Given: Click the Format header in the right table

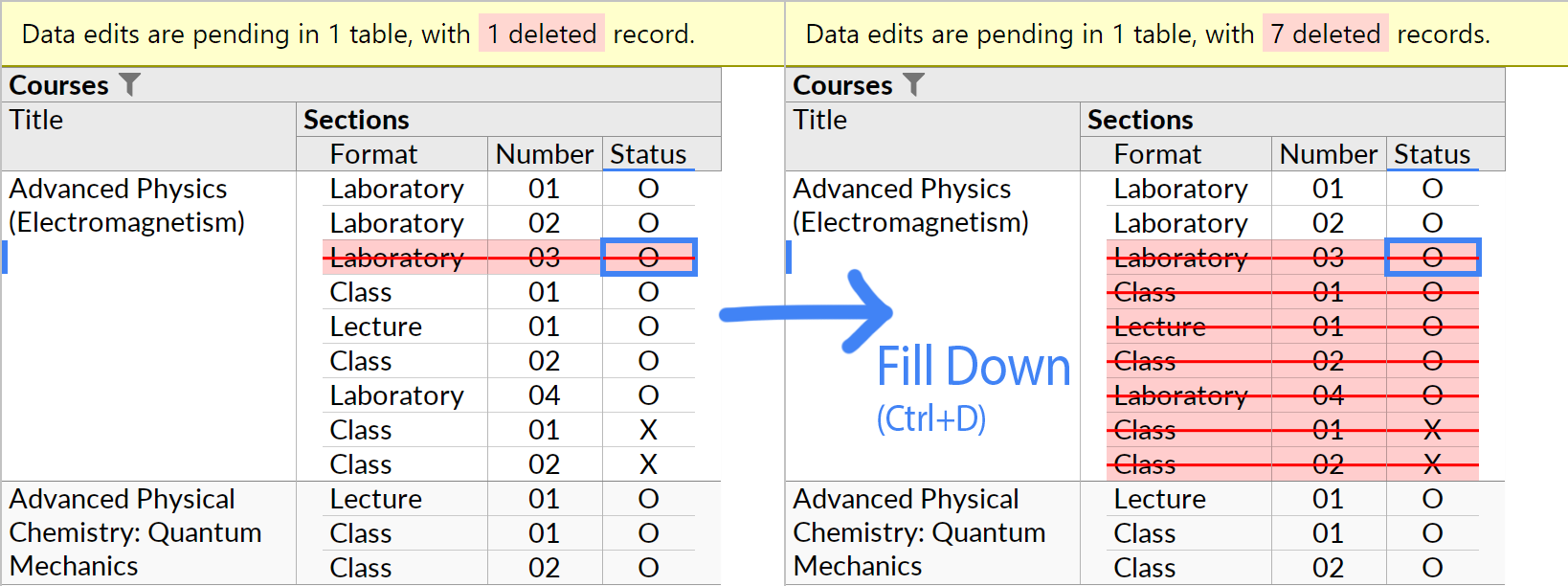Looking at the screenshot, I should (x=1158, y=153).
